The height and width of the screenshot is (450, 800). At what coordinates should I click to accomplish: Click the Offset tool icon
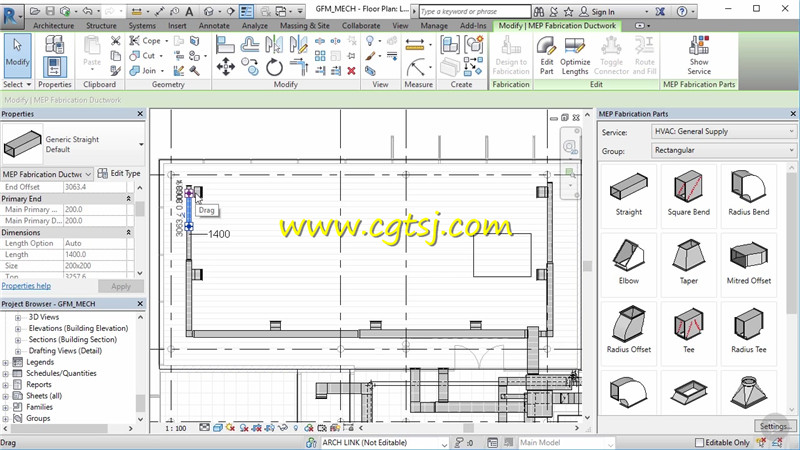coord(249,44)
